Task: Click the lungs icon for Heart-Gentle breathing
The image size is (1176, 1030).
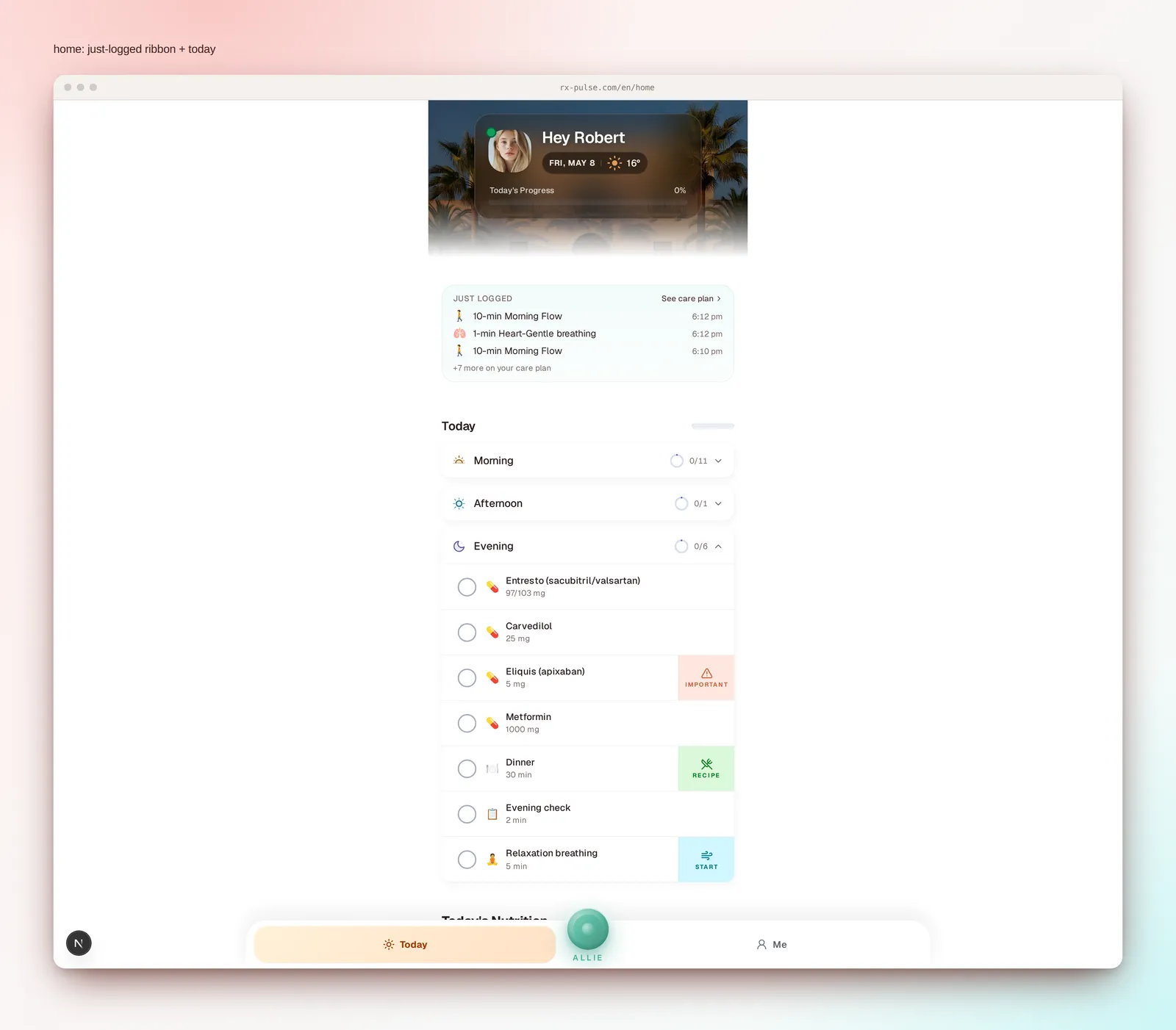Action: [460, 334]
